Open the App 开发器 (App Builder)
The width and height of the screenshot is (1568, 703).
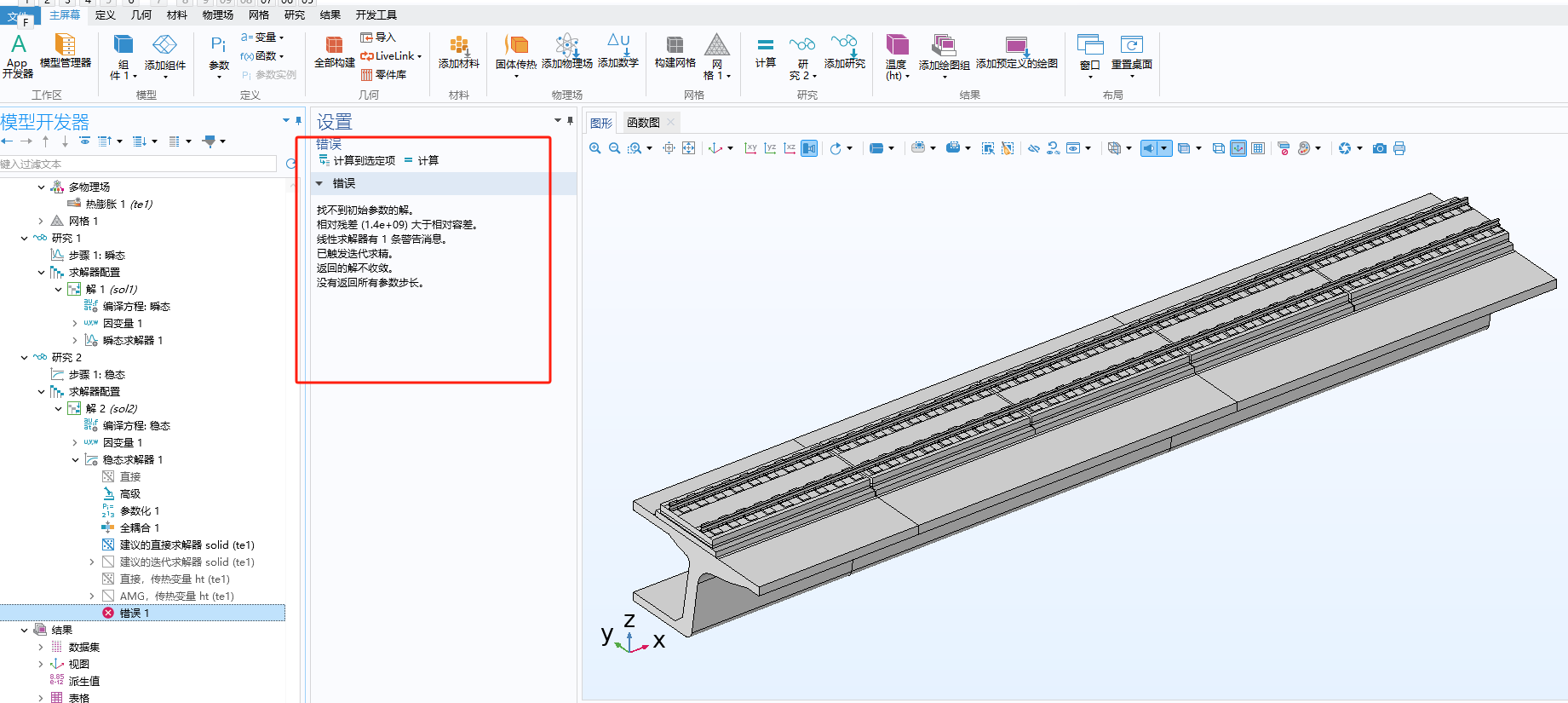coord(18,56)
